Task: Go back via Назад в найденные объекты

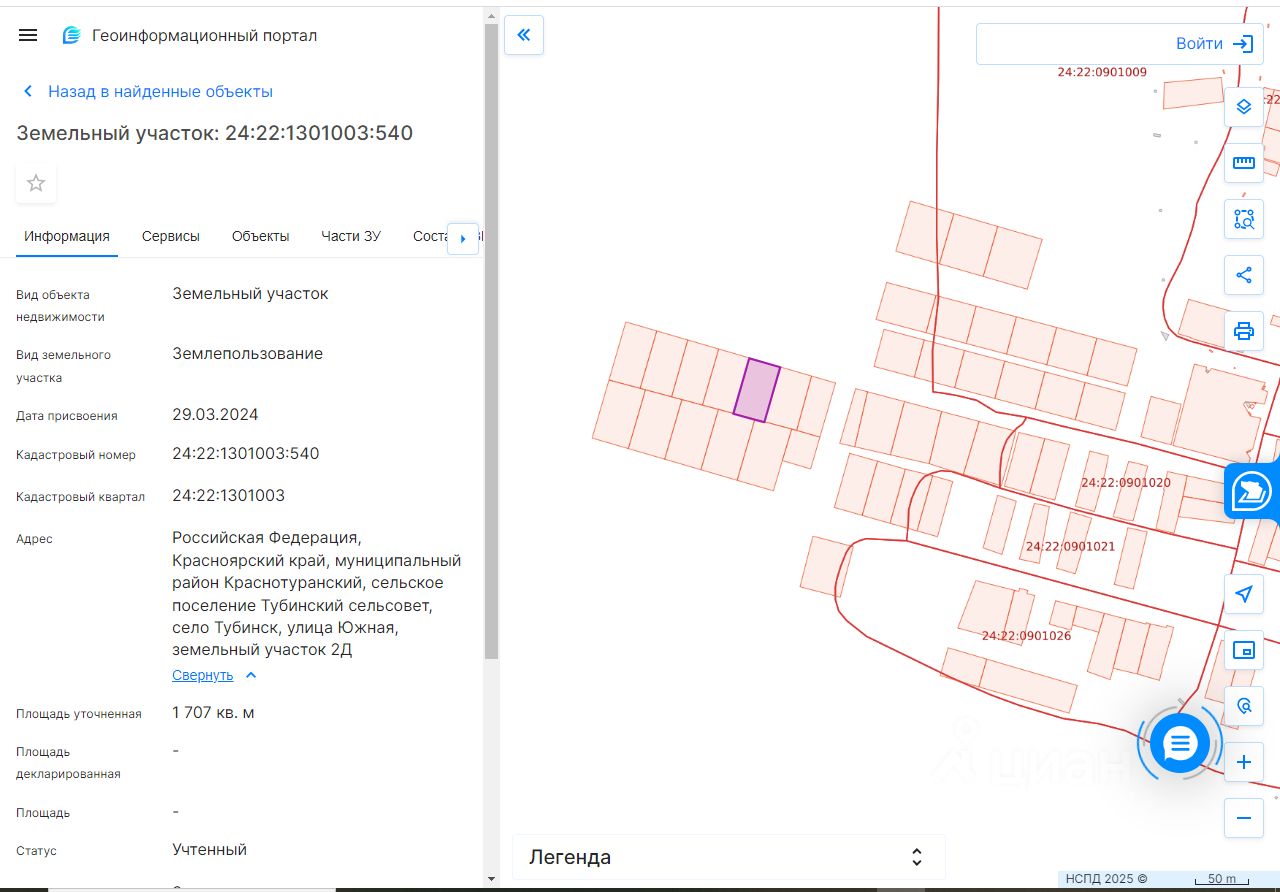Action: 160,91
